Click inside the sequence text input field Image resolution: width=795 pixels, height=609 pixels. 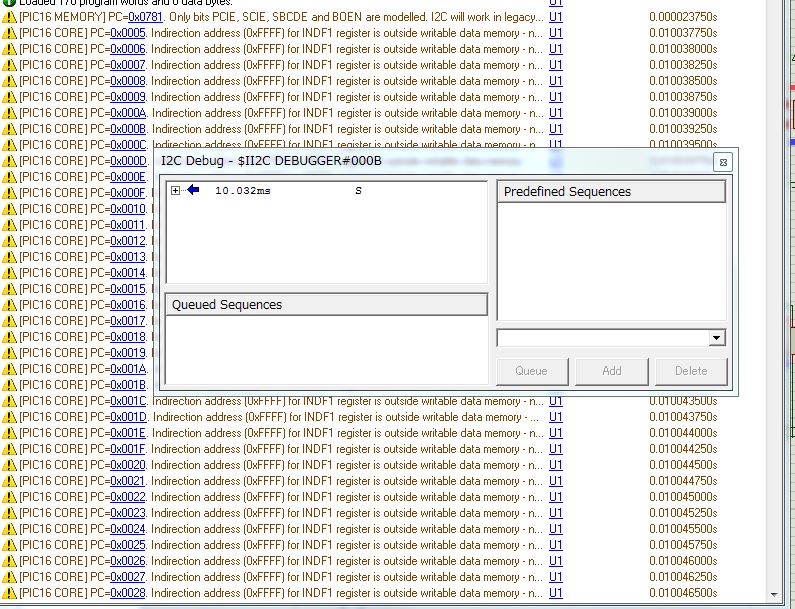[602, 338]
